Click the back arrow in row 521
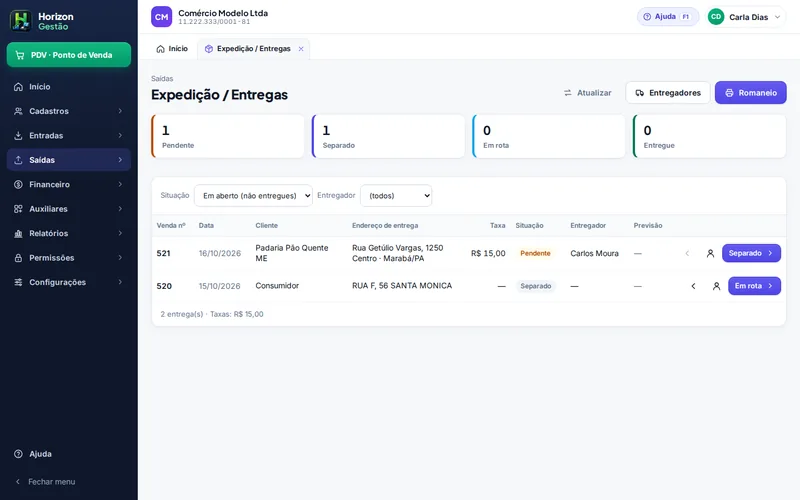This screenshot has width=800, height=500. pyautogui.click(x=687, y=254)
